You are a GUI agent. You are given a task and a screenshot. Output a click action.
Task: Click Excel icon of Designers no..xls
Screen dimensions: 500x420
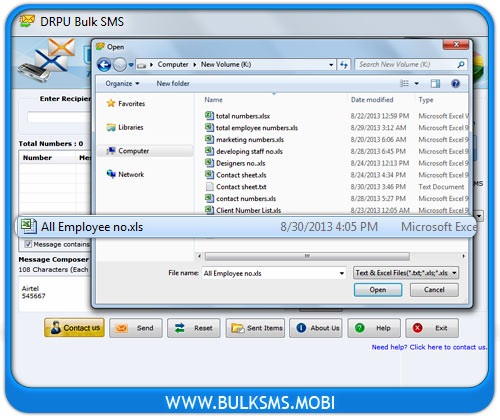(x=209, y=163)
